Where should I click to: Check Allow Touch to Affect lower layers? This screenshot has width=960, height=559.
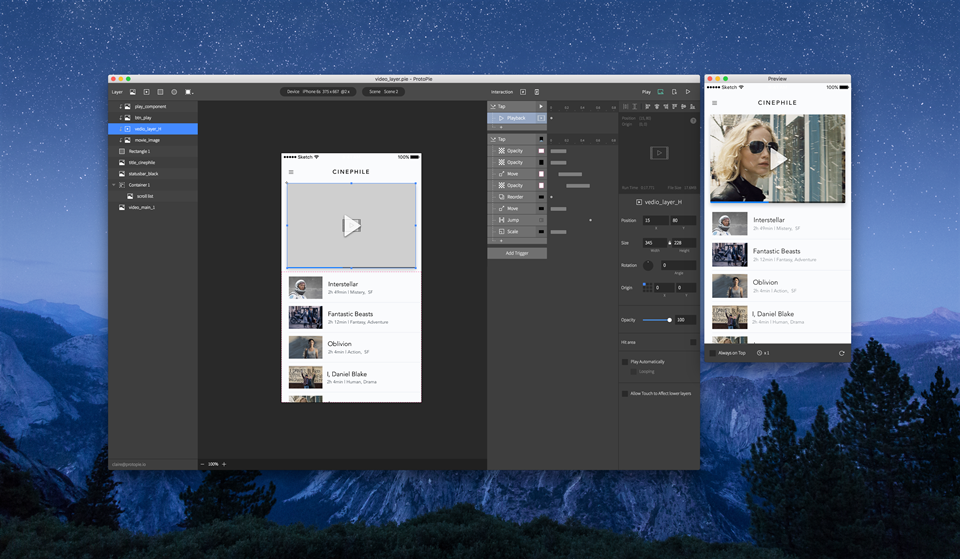(x=625, y=393)
